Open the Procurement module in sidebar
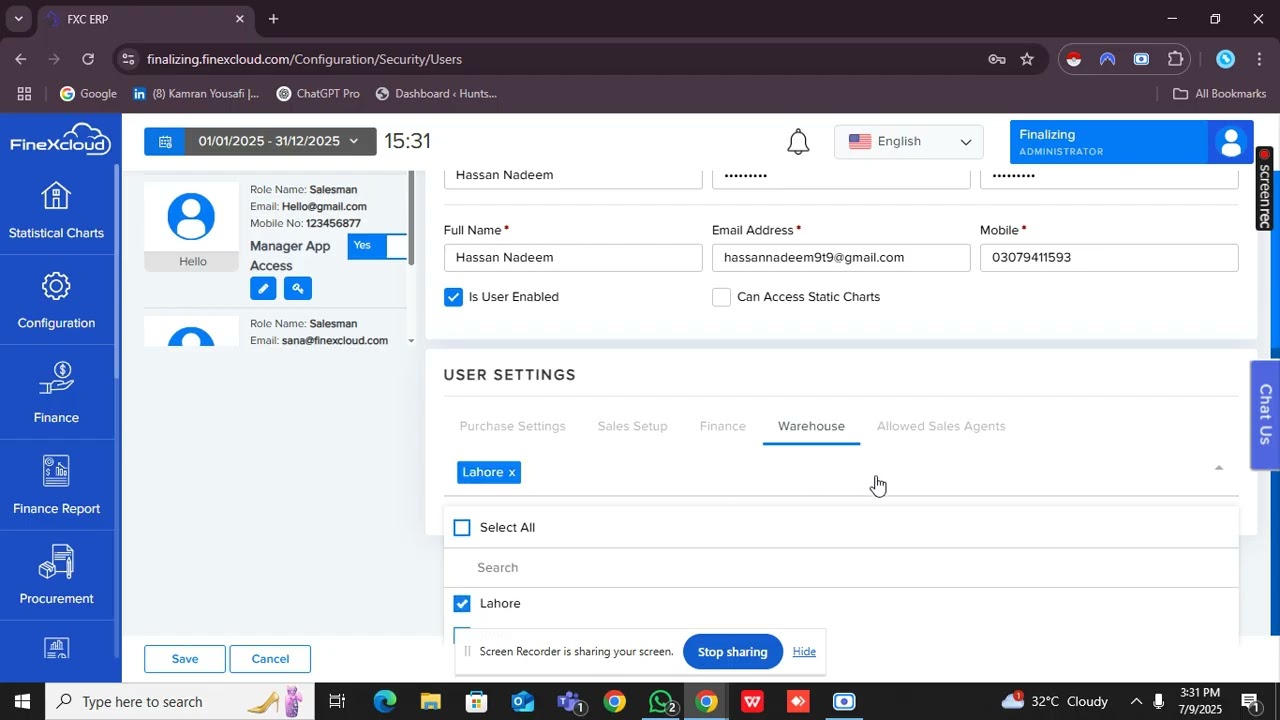The width and height of the screenshot is (1280, 720). (x=56, y=575)
